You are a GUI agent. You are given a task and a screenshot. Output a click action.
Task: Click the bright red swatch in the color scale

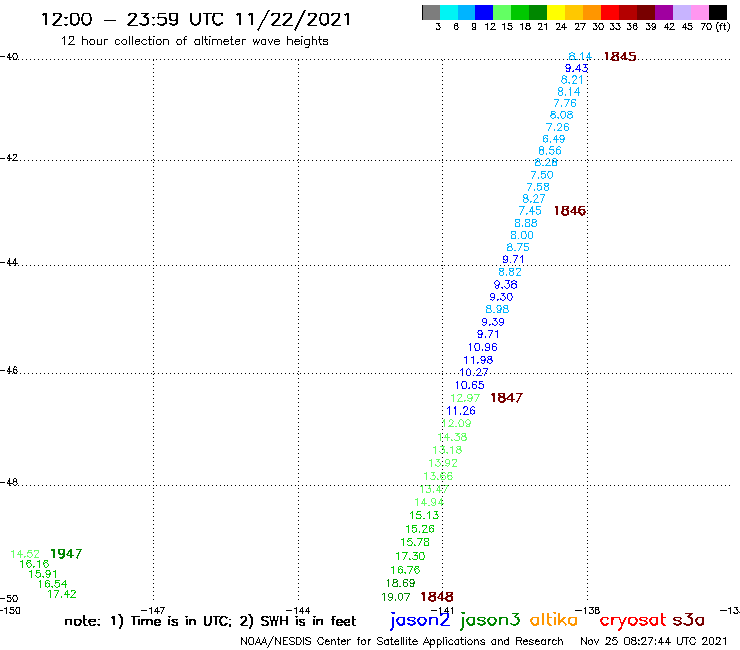pos(610,12)
